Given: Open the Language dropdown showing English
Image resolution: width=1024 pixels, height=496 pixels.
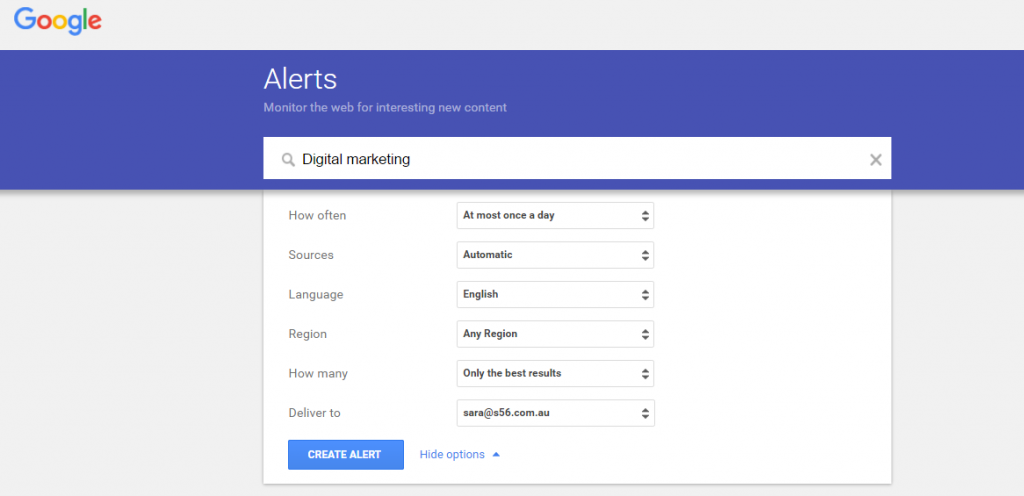Looking at the screenshot, I should [x=555, y=295].
